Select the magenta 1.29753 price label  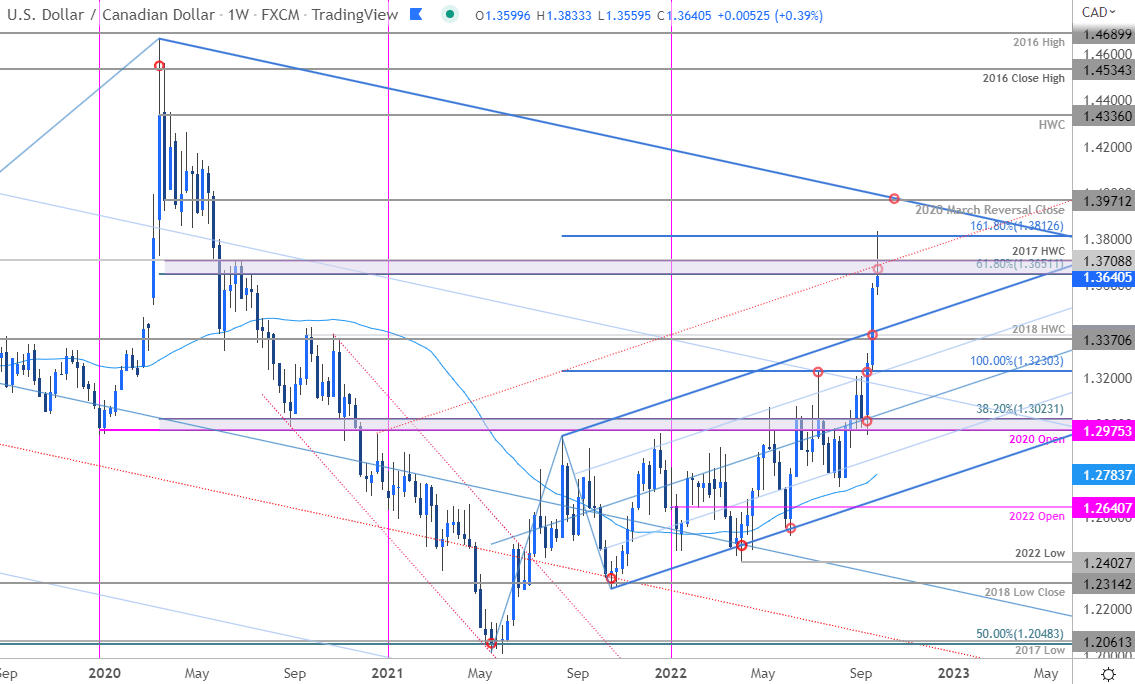tap(1103, 431)
